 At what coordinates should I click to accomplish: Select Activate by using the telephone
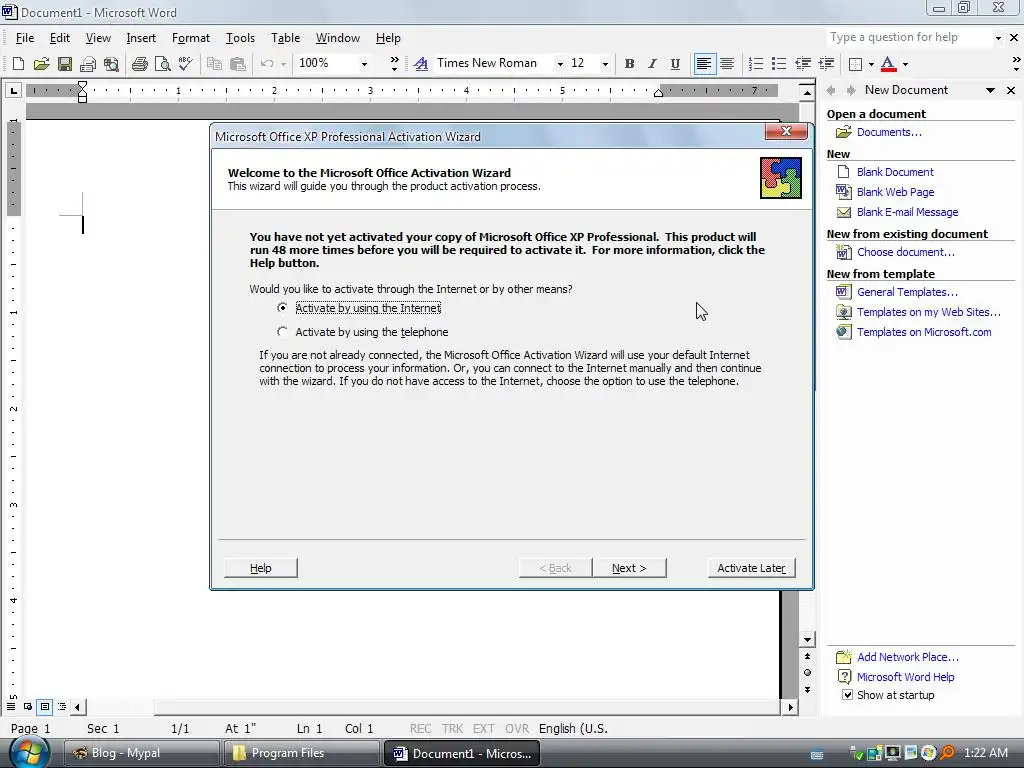pyautogui.click(x=362, y=332)
